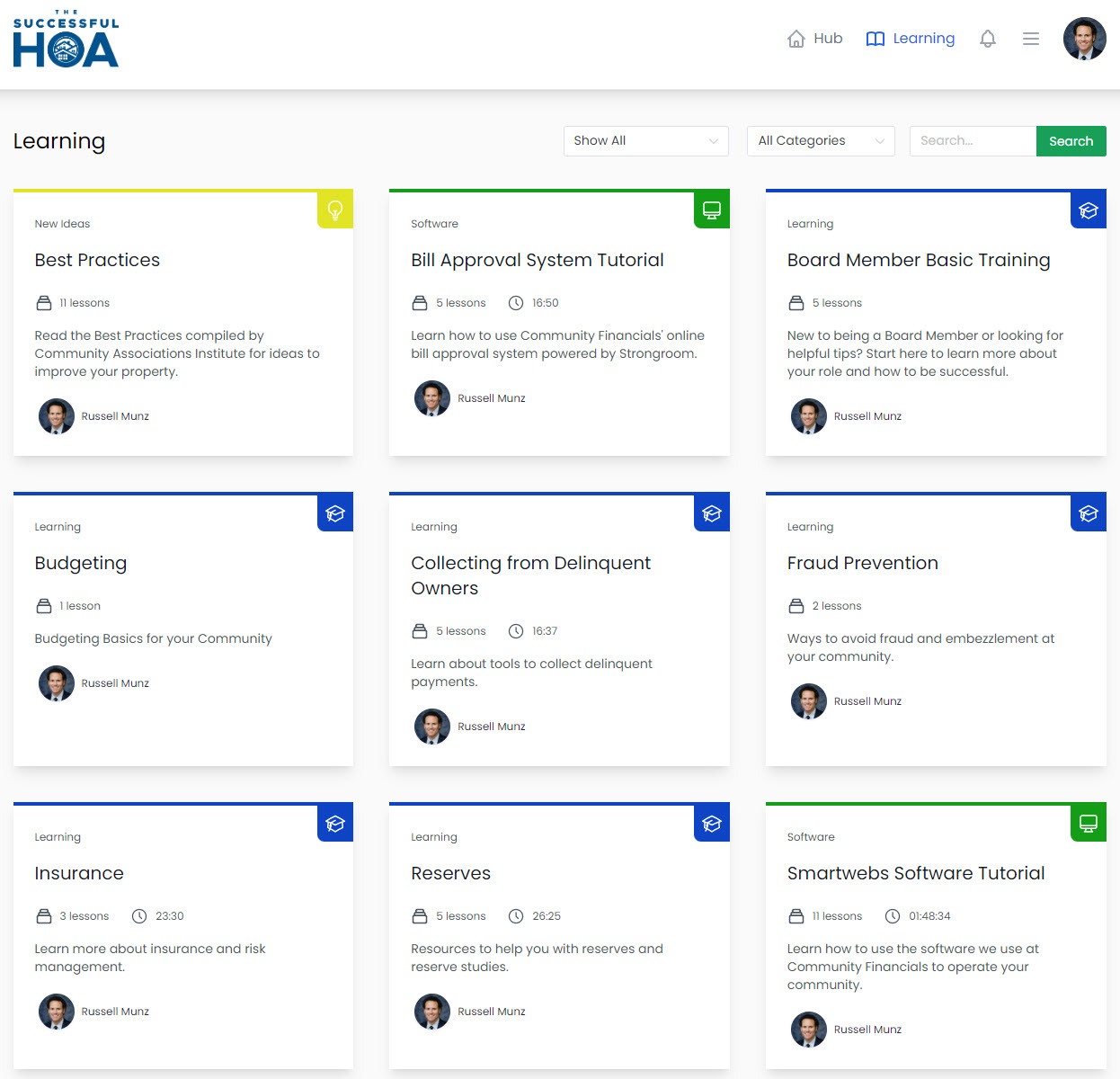The image size is (1120, 1079).
Task: Click The Successful HOA logo
Action: tap(66, 40)
